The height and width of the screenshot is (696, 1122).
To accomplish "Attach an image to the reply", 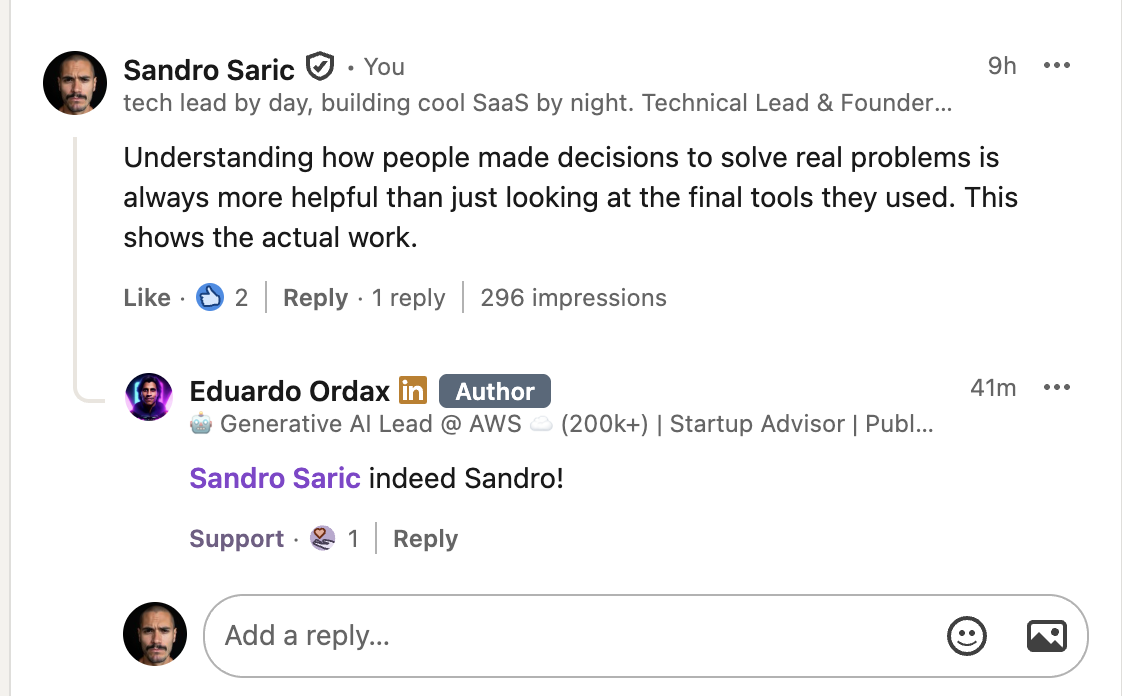I will coord(1046,636).
